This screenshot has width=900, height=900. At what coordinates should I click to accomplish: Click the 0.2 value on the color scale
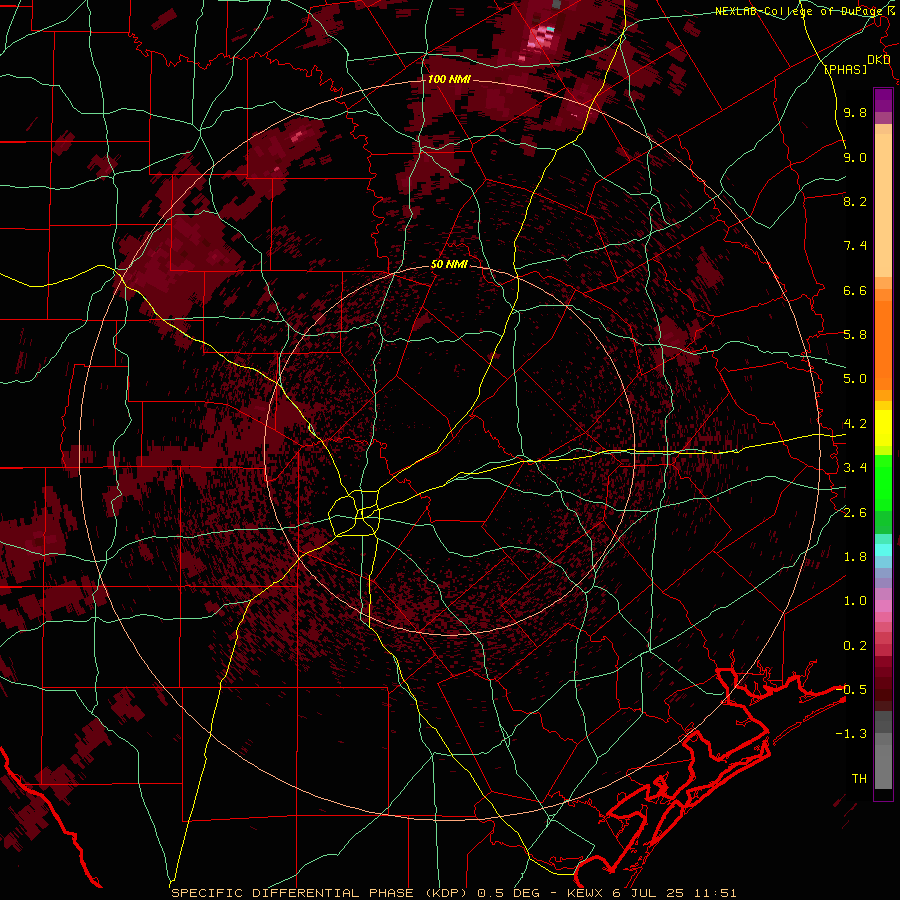point(855,646)
